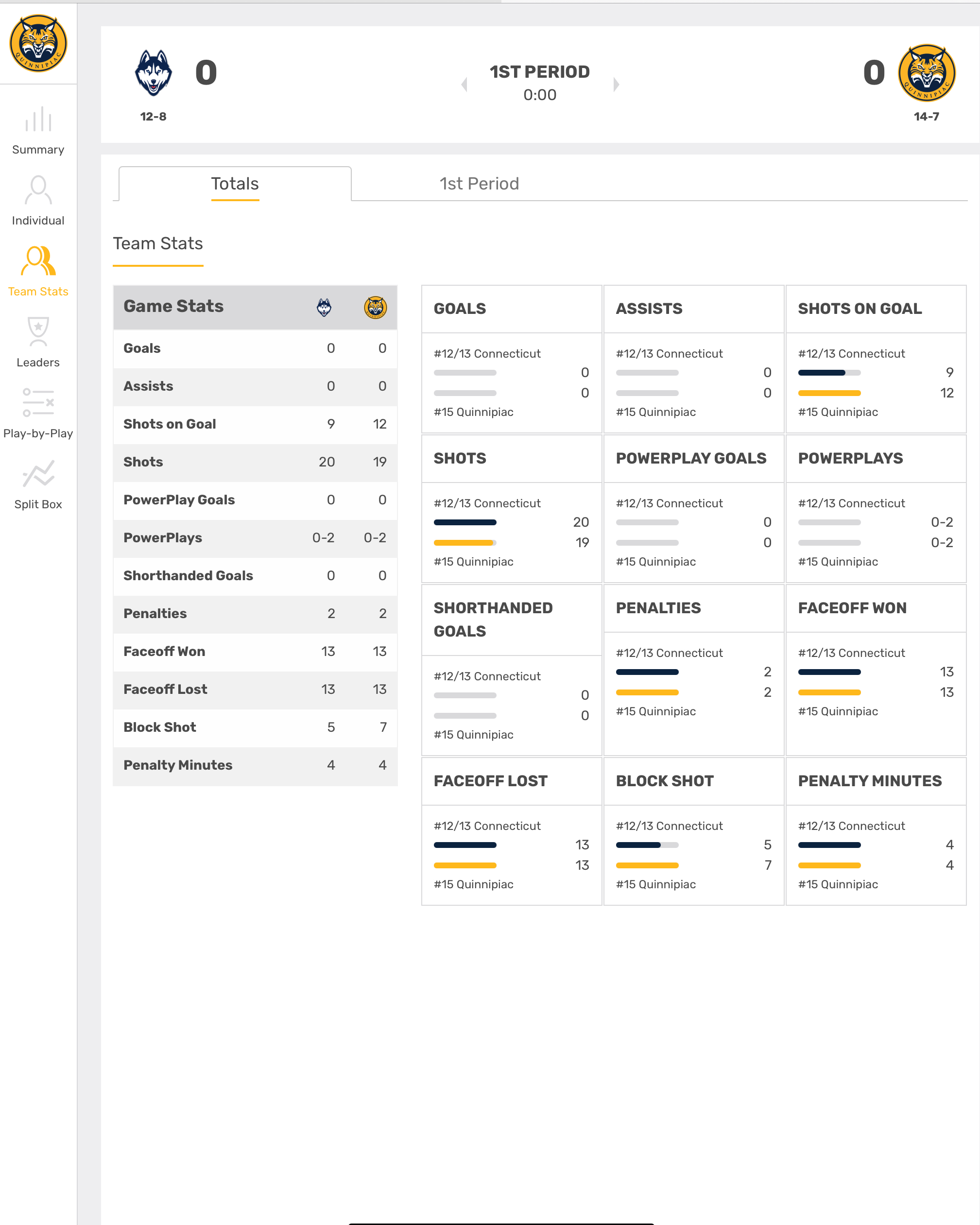
Task: Click the Play-by-Play label in the sidebar
Action: pos(38,433)
